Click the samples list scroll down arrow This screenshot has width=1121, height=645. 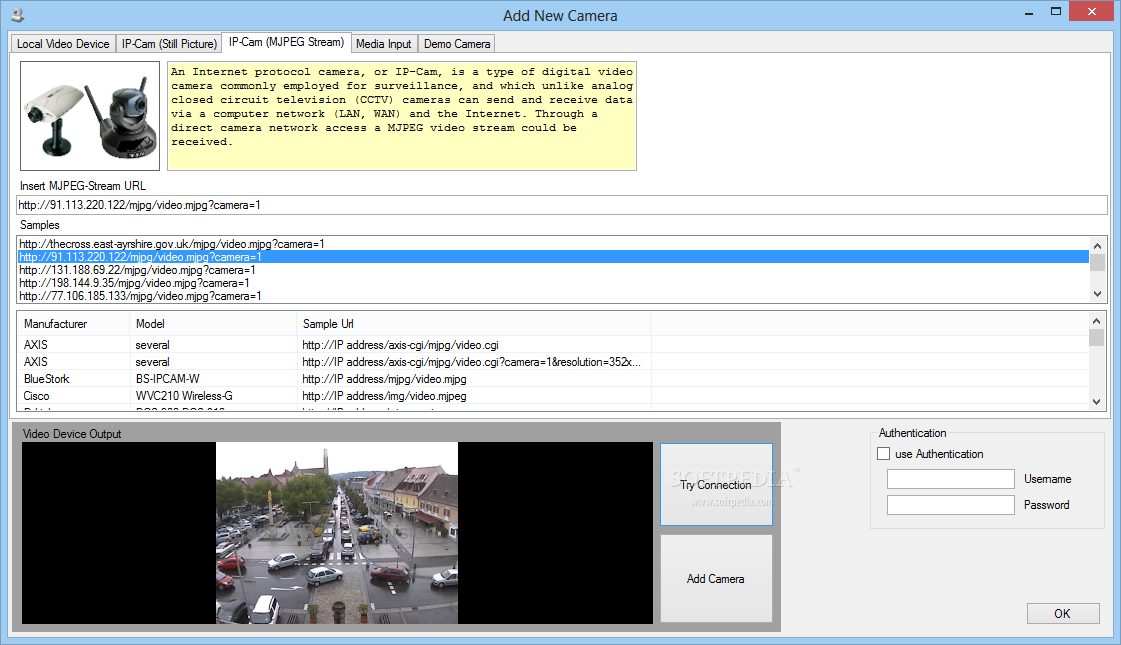(x=1097, y=294)
